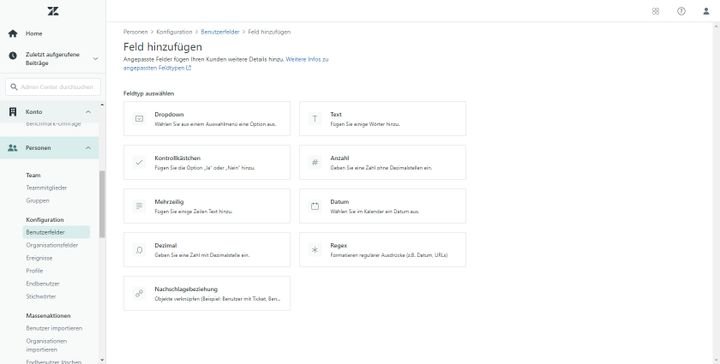Expand Zuletzt aufgerufene Beiträge chevron
Screen dimensions: 720x364
pyautogui.click(x=95, y=59)
